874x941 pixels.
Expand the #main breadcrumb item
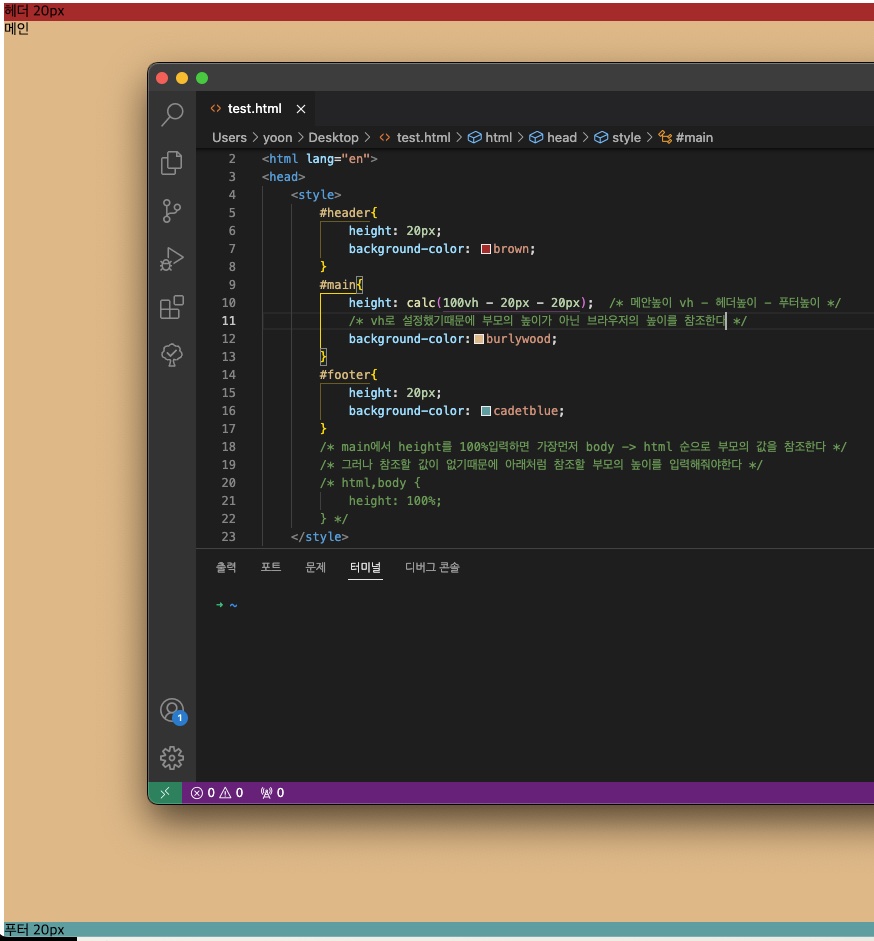coord(686,137)
